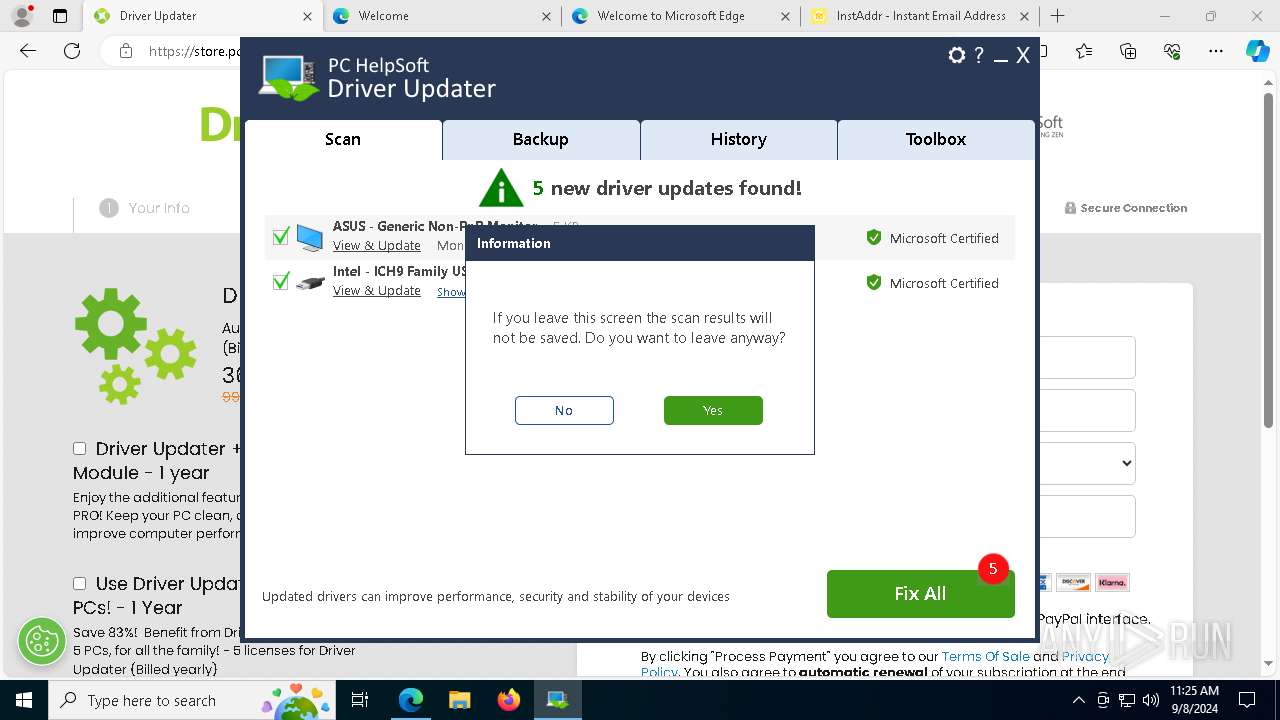Select the InstAddr browser tab
This screenshot has width=1280, height=720.
(x=919, y=16)
